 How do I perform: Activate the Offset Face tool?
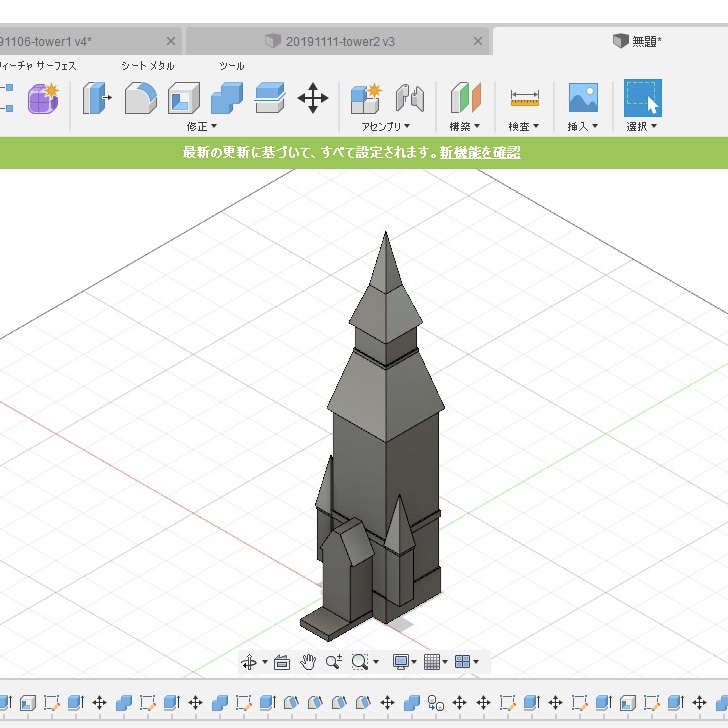point(270,98)
